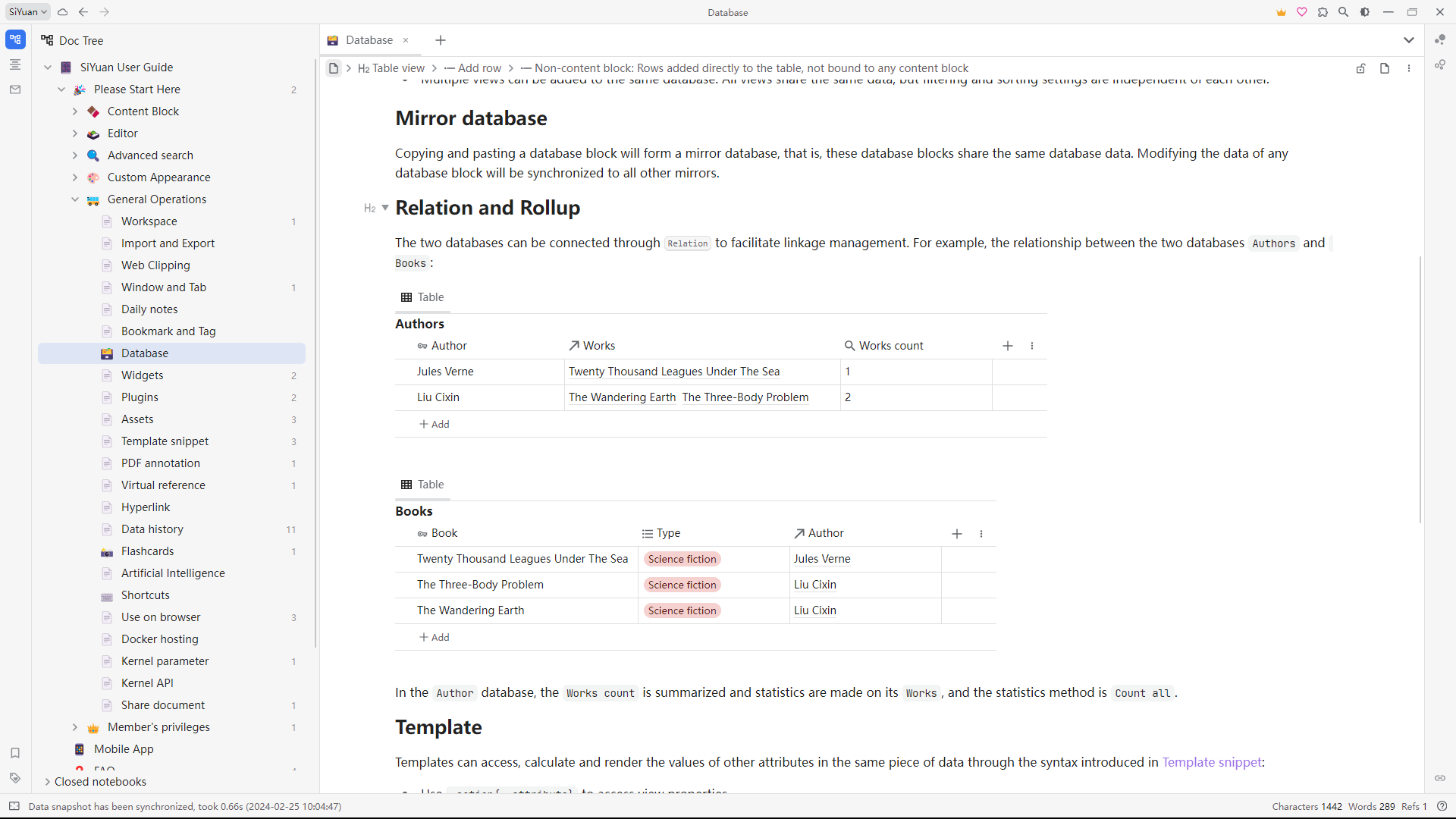Image resolution: width=1456 pixels, height=819 pixels.
Task: Click the Inbox icon in left dock
Action: coord(15,89)
